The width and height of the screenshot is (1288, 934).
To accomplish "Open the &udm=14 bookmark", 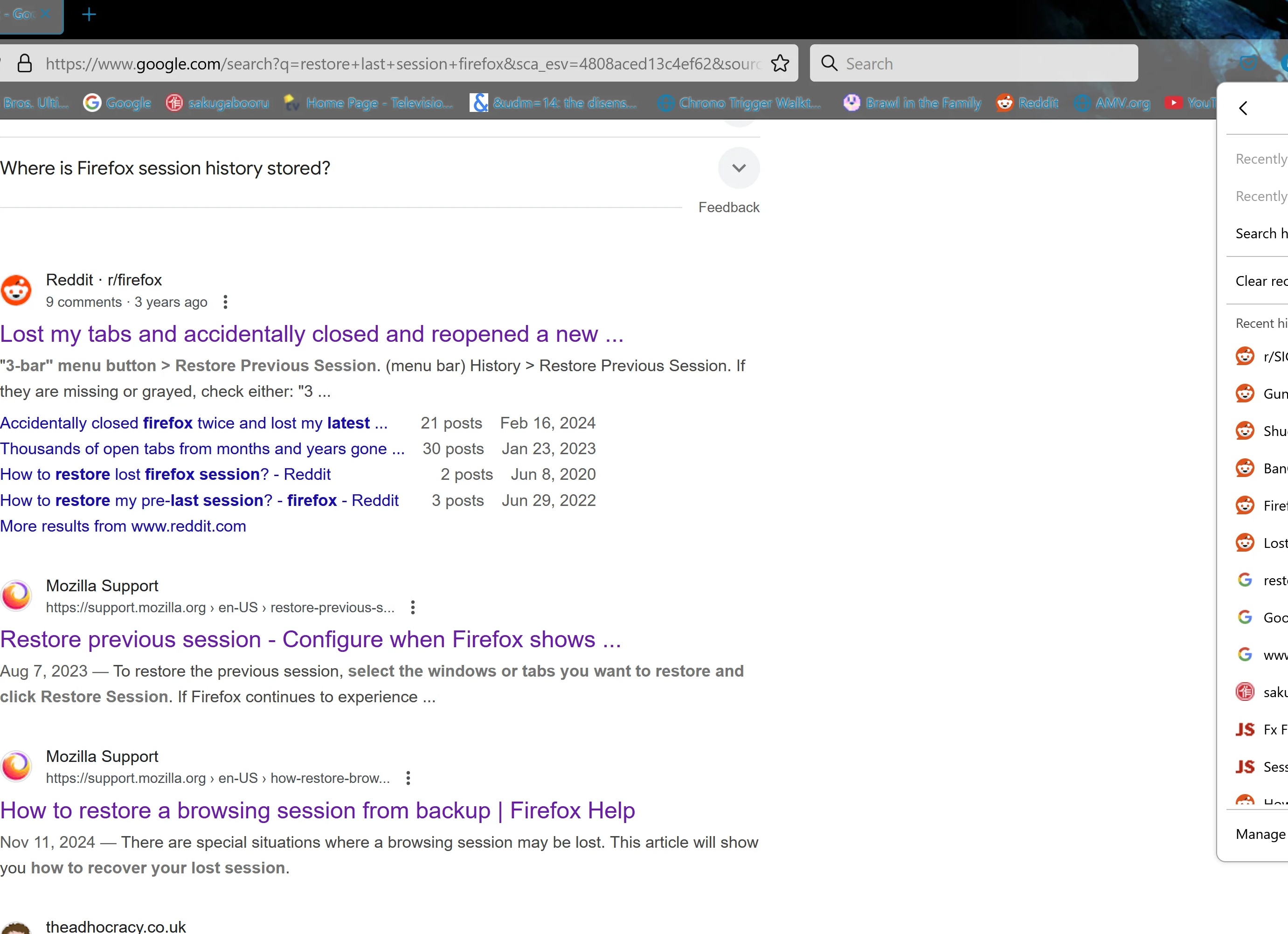I will point(553,103).
